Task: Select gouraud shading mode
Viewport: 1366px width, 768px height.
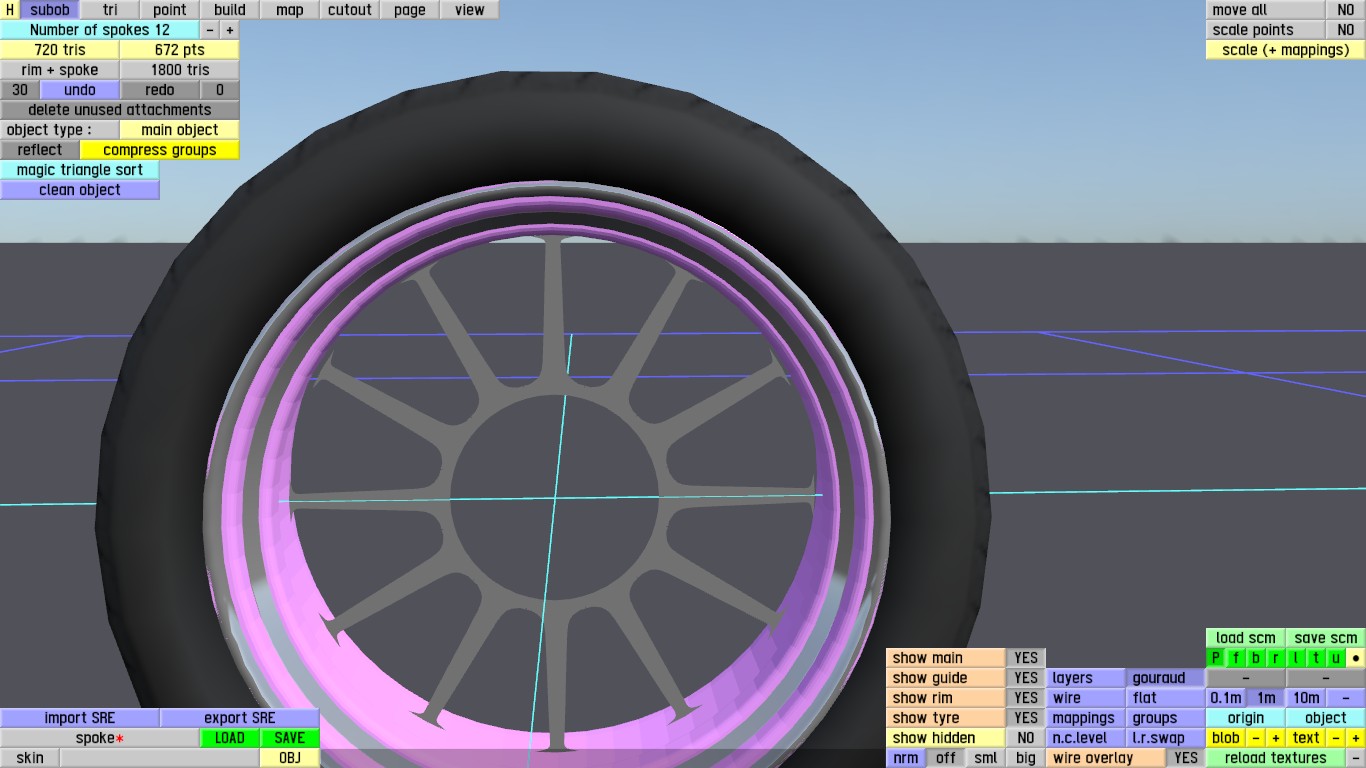Action: tap(1166, 678)
